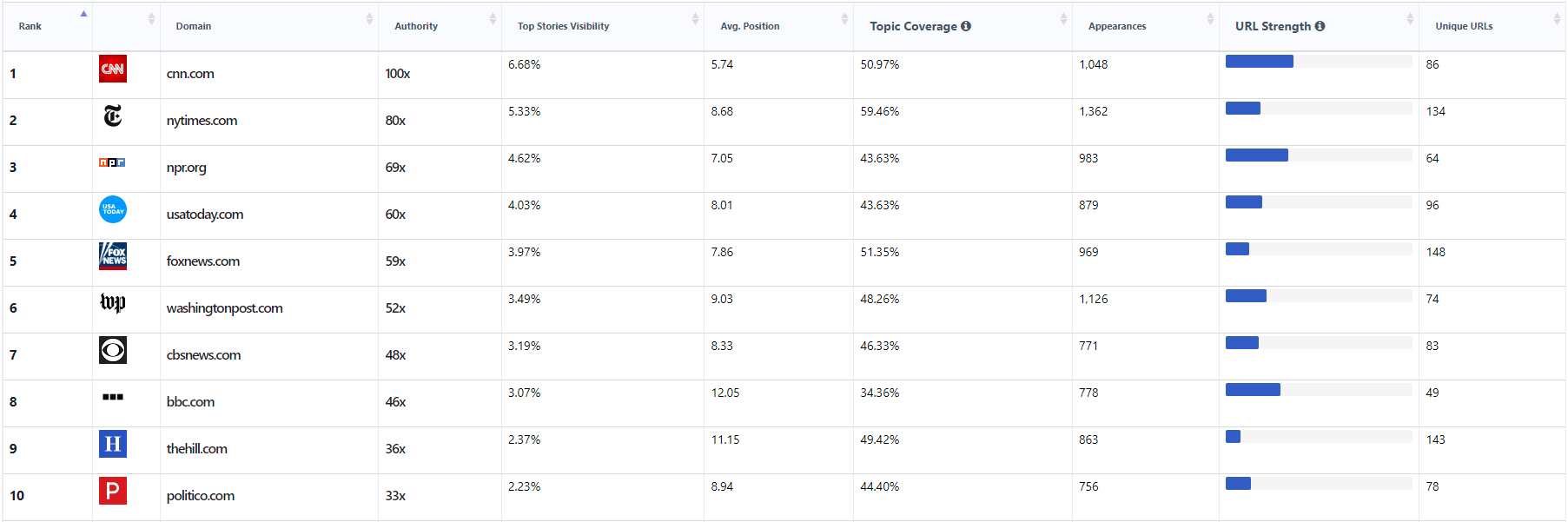Select appearances value 756
Image resolution: width=1568 pixels, height=522 pixels.
coord(1089,486)
